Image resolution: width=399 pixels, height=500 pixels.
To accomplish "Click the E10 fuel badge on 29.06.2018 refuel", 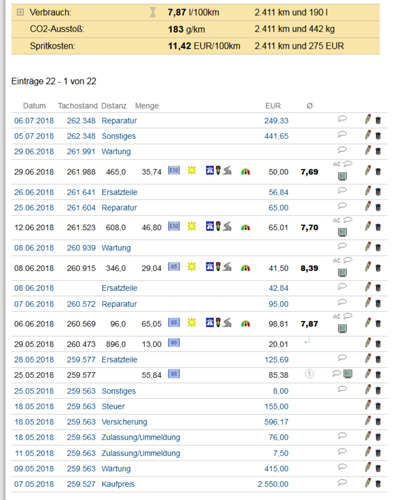I will click(174, 170).
